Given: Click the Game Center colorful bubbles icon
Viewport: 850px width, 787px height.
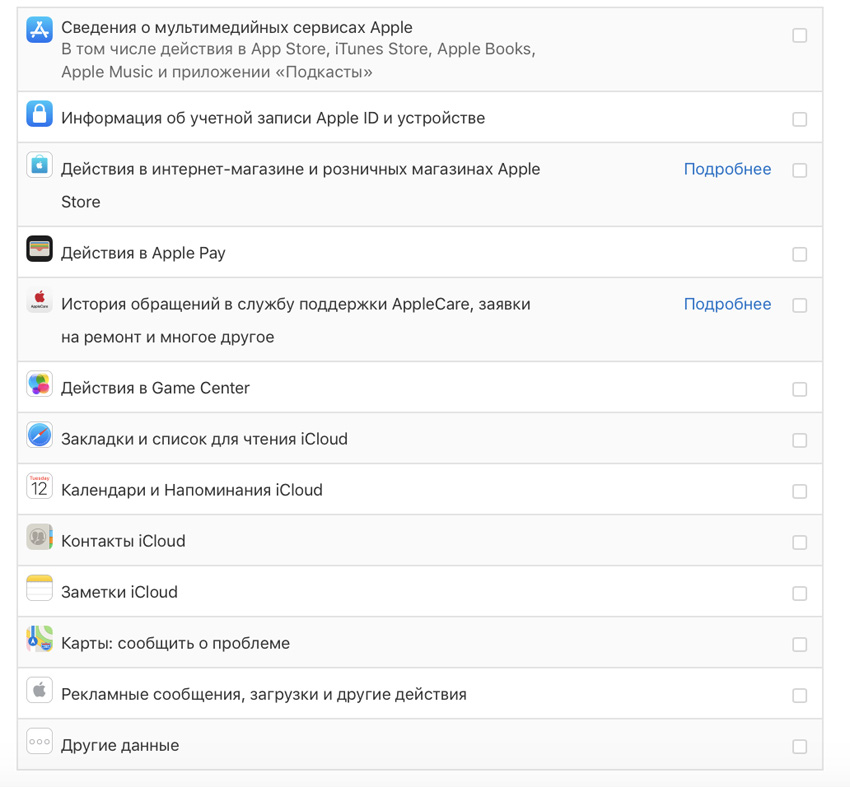Looking at the screenshot, I should click(40, 384).
